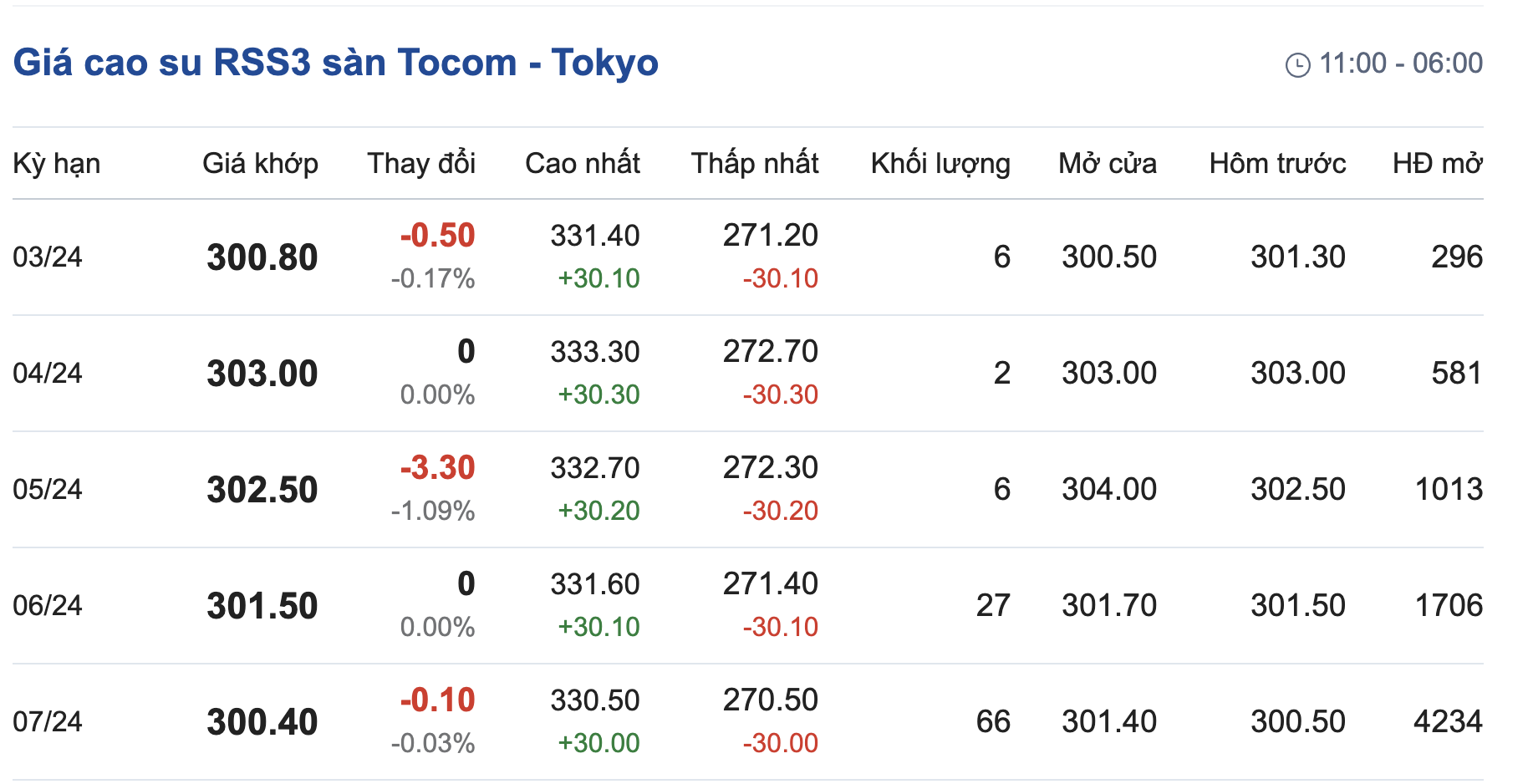
Task: Select the 03/24 contract row
Action: coord(48,257)
